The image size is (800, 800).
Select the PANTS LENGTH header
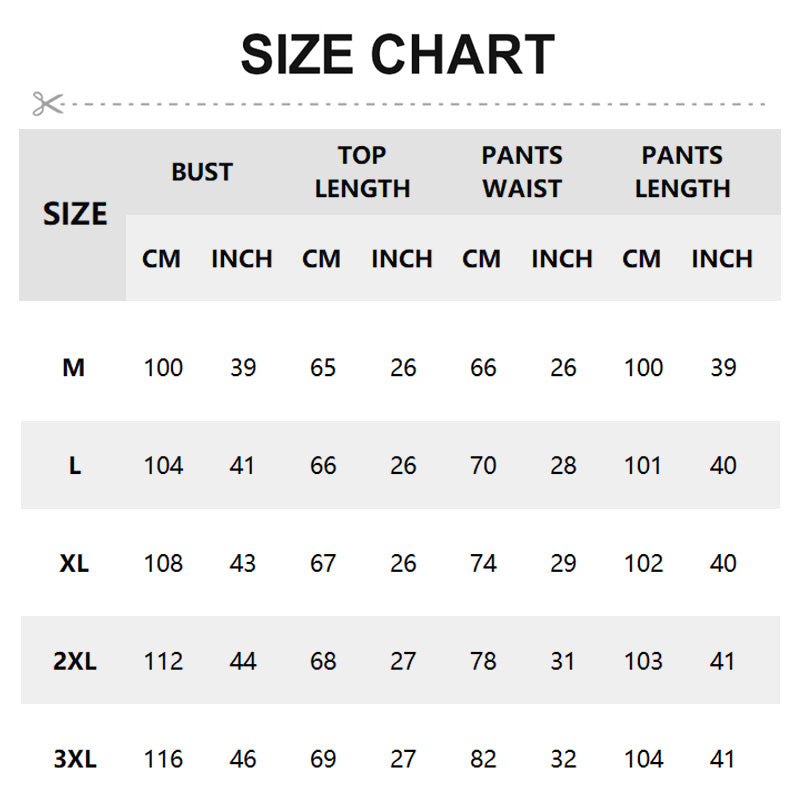pos(682,172)
